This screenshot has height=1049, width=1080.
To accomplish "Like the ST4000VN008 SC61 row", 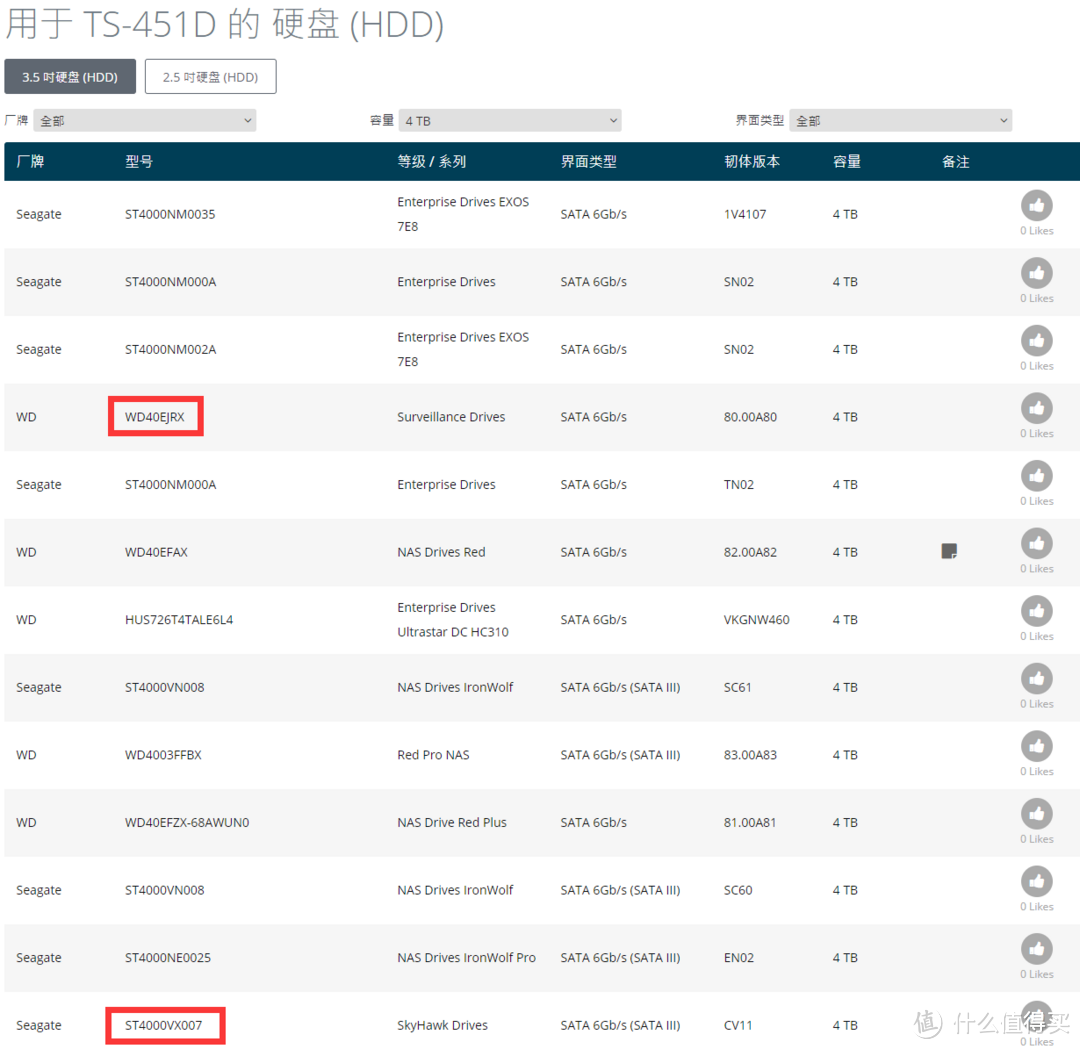I will coord(1037,678).
